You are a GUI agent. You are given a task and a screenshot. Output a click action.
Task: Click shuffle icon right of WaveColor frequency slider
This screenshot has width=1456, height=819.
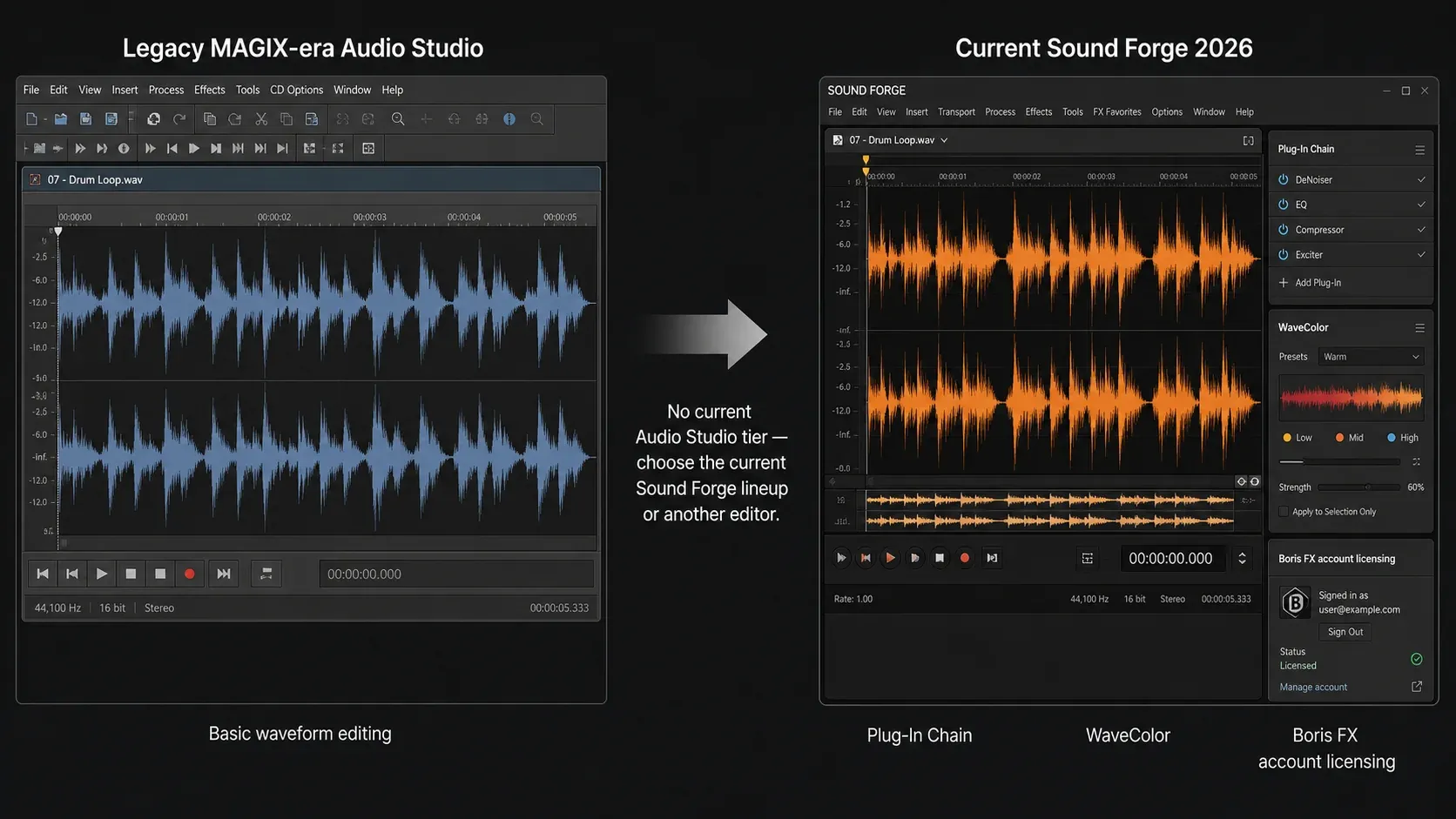point(1416,461)
